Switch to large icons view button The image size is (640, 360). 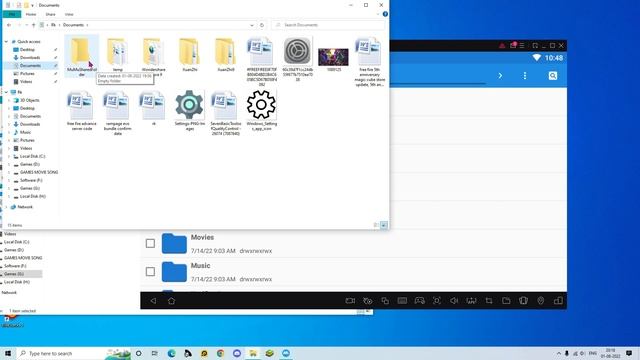point(384,225)
